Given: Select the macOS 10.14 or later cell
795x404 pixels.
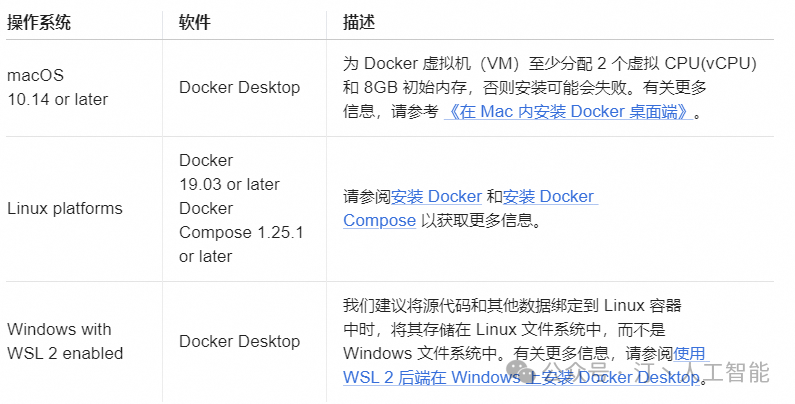Looking at the screenshot, I should (x=57, y=87).
